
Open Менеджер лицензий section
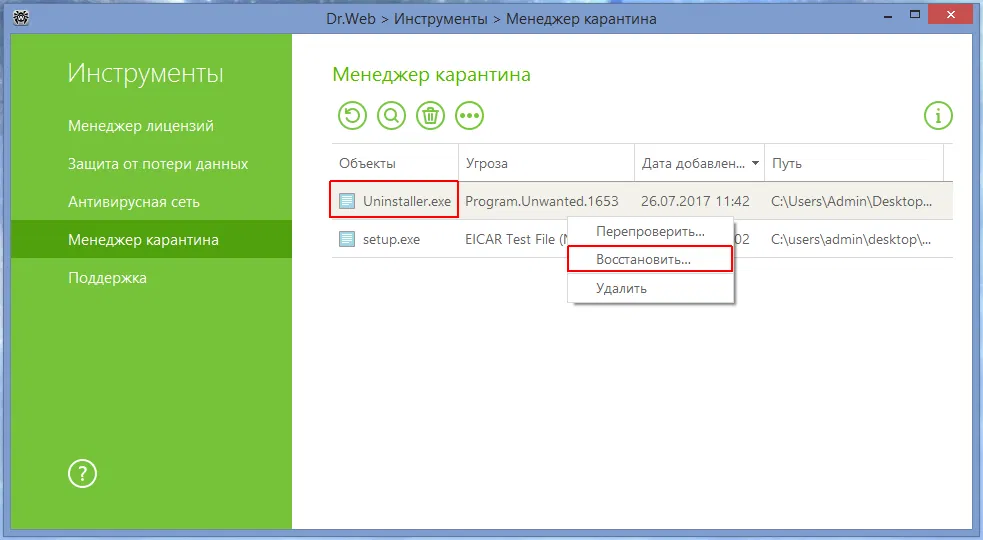(141, 126)
